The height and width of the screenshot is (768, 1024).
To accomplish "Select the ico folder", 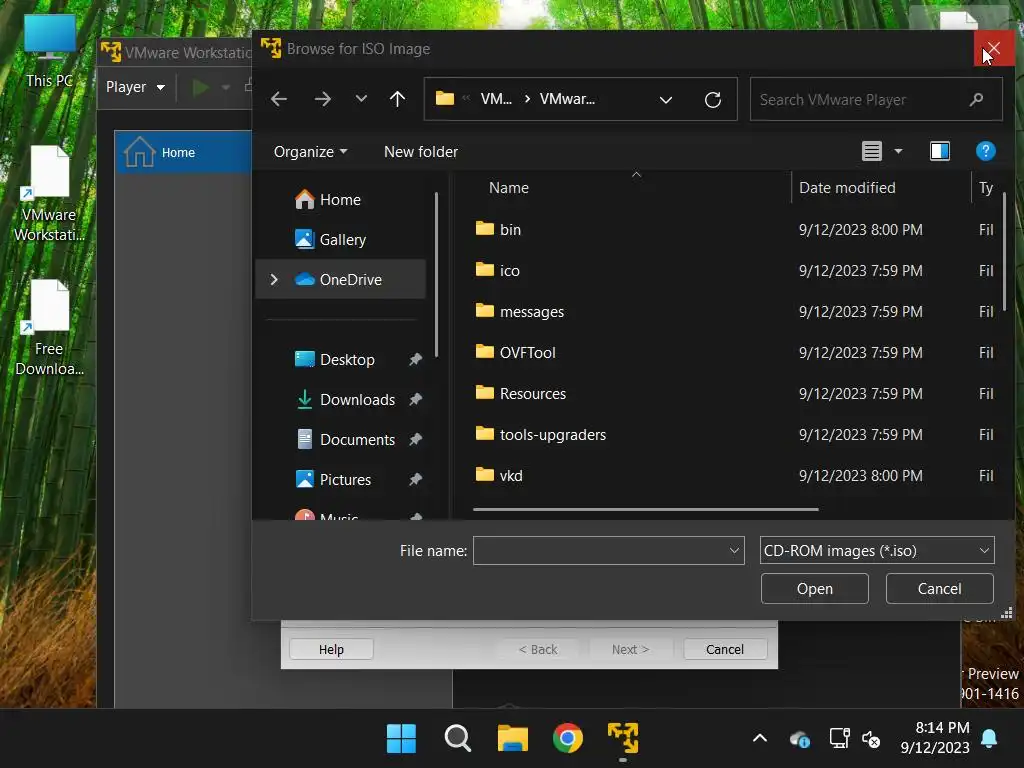I will (509, 271).
